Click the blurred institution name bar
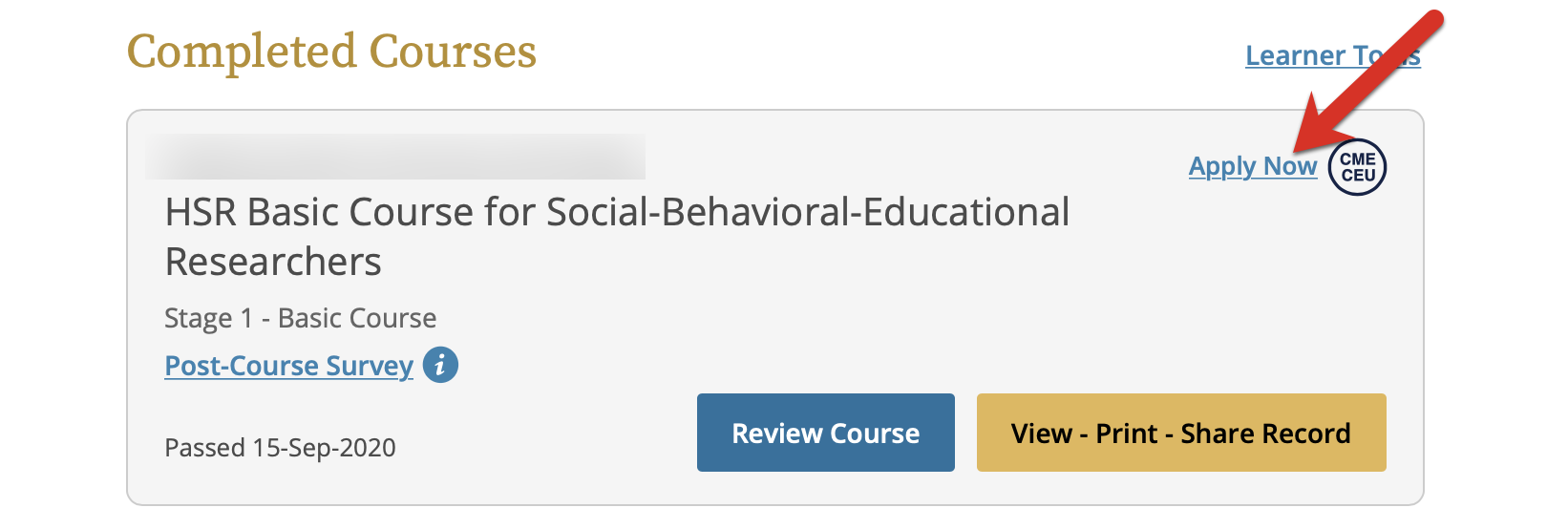 click(x=395, y=157)
